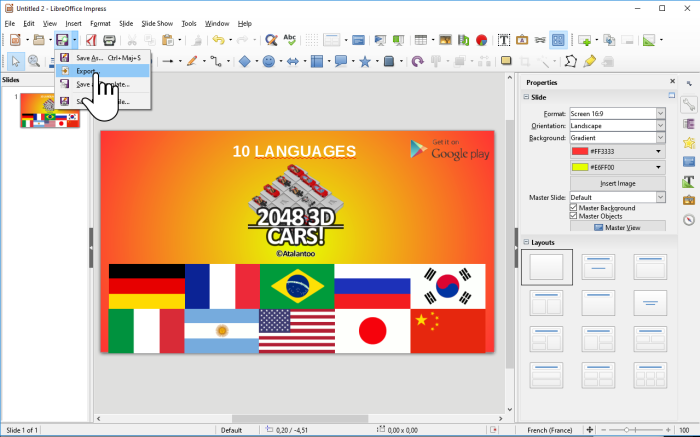Image resolution: width=700 pixels, height=437 pixels.
Task: Collapse the Slide section expander
Action: [x=526, y=97]
